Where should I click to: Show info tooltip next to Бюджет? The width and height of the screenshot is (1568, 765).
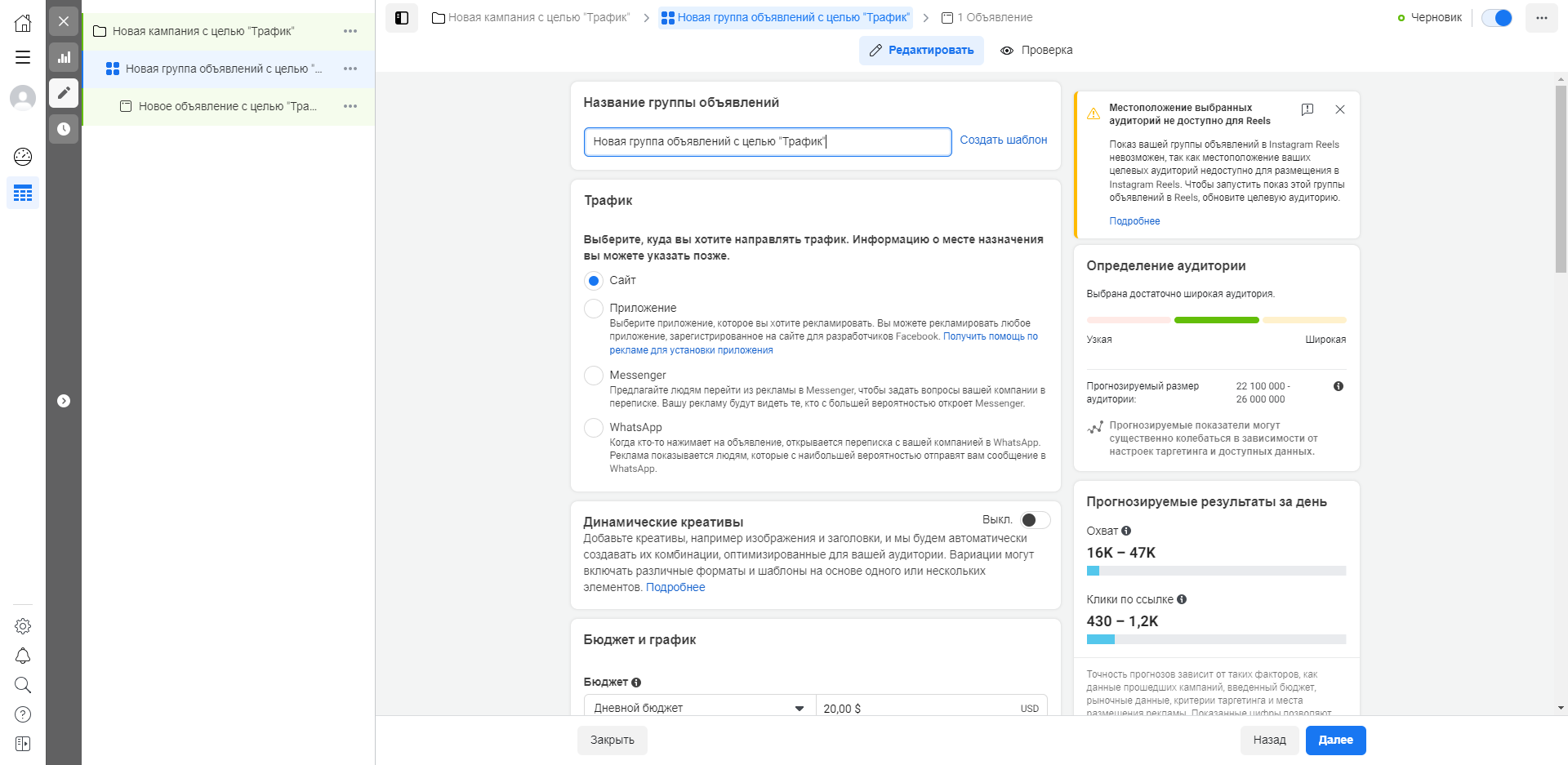click(x=636, y=683)
